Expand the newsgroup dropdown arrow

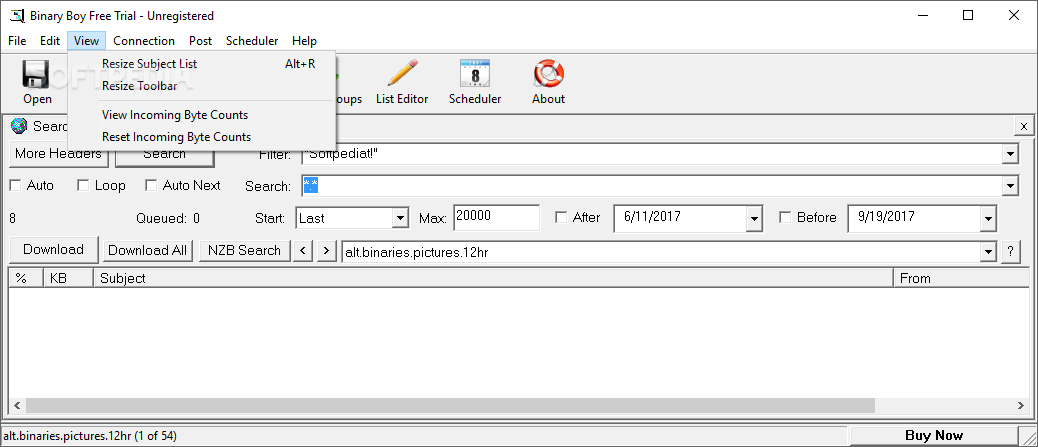[988, 252]
